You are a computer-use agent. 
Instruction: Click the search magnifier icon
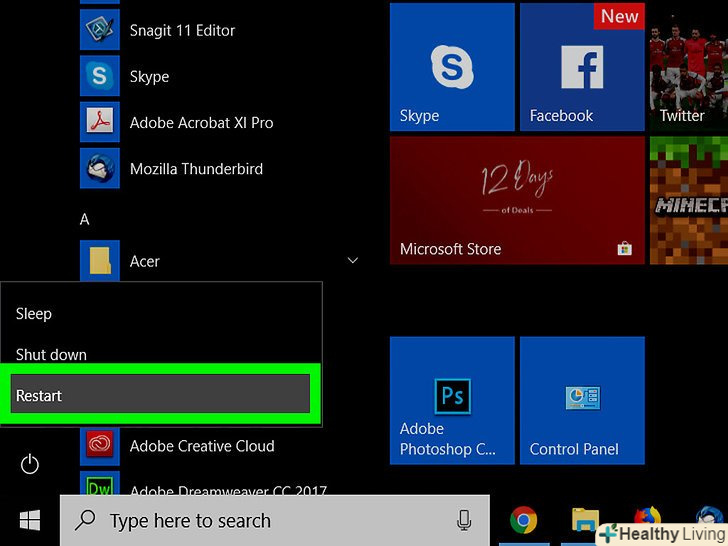tap(85, 520)
